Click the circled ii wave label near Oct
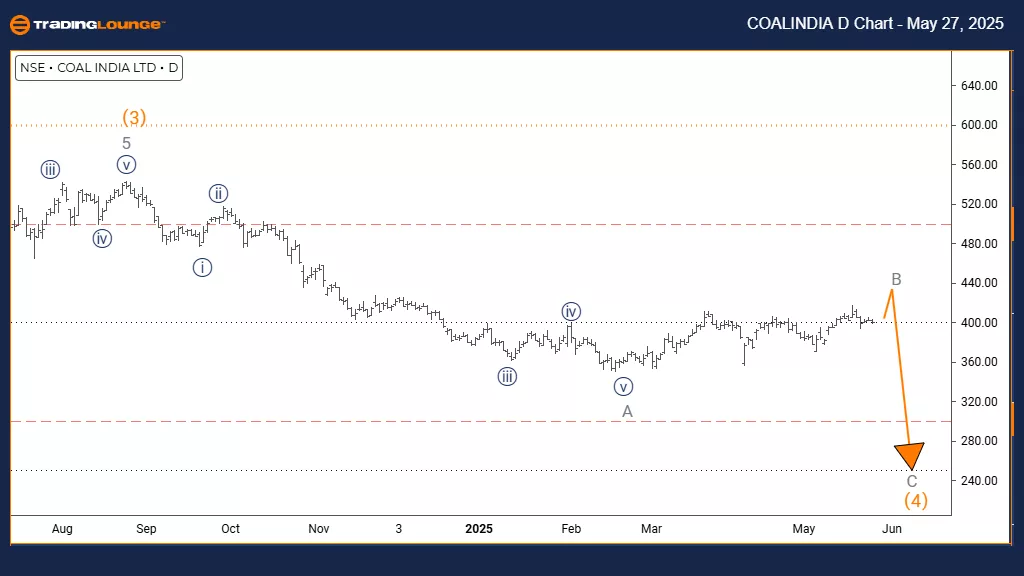Viewport: 1024px width, 576px height. point(219,194)
